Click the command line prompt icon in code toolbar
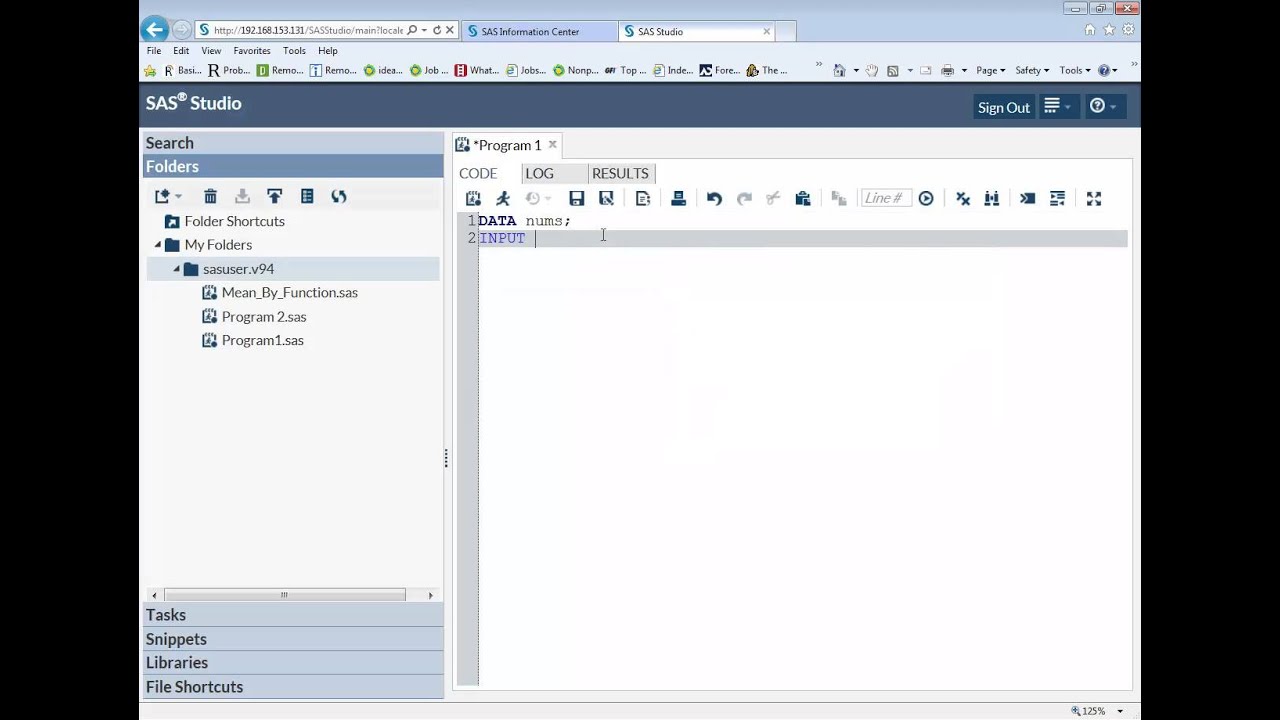The image size is (1280, 720). point(1027,198)
